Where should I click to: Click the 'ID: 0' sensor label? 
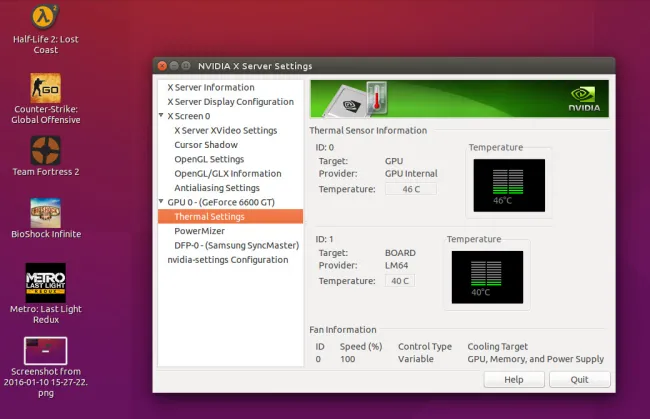(x=325, y=148)
